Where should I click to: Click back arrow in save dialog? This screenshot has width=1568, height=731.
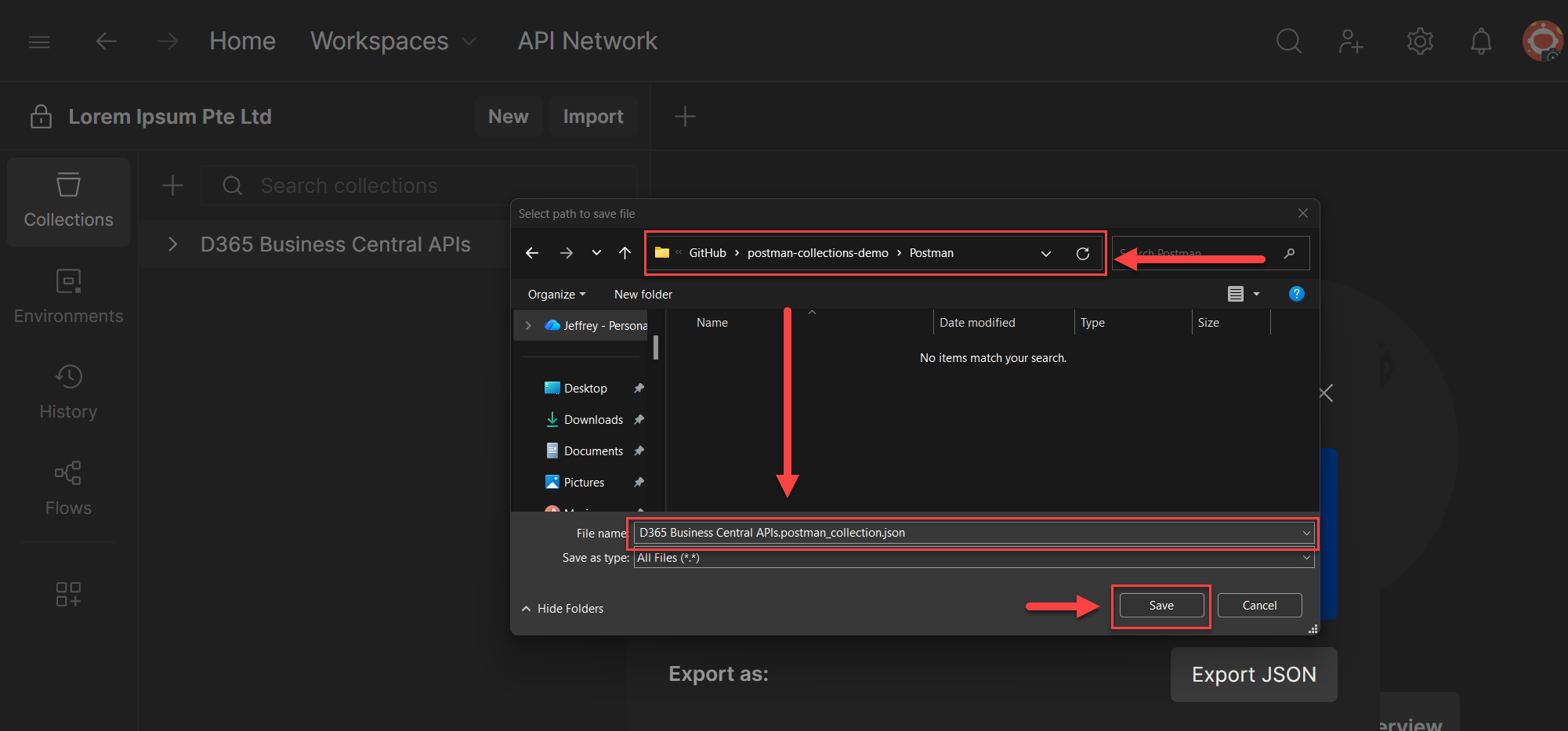pos(532,253)
